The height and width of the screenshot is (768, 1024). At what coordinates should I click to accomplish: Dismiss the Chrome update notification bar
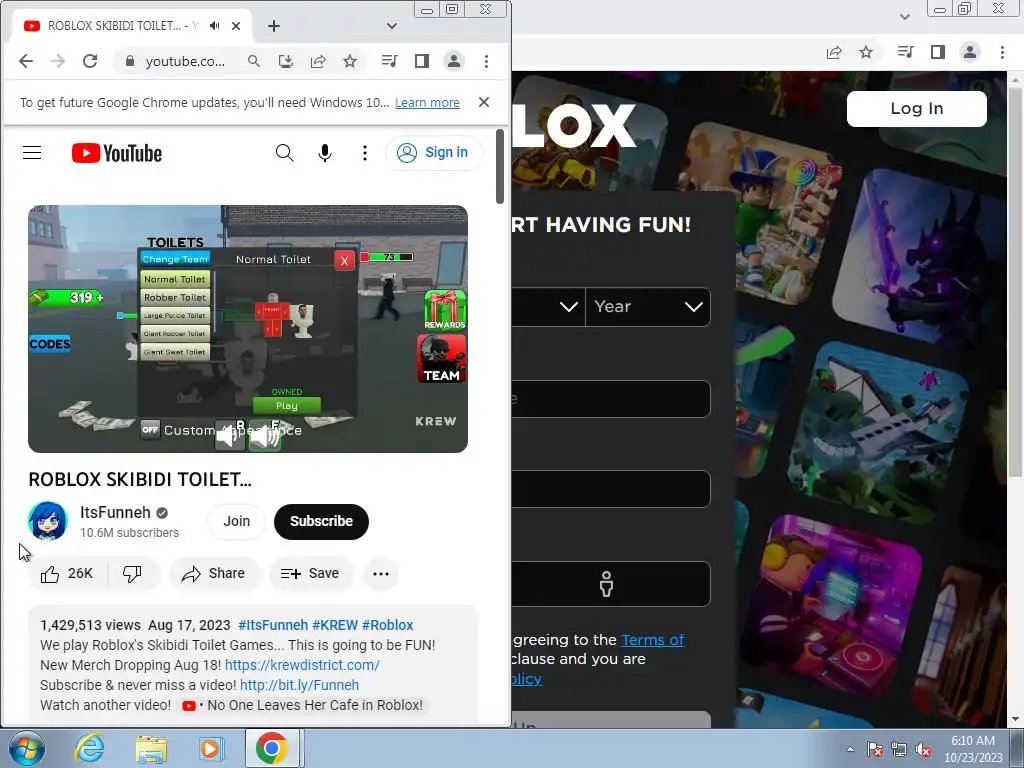(484, 102)
